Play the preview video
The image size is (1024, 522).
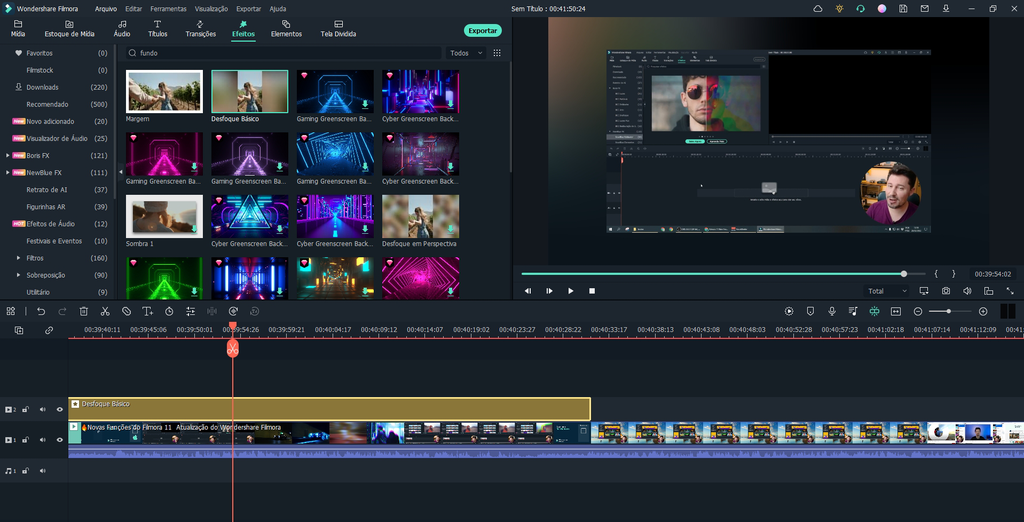point(571,291)
